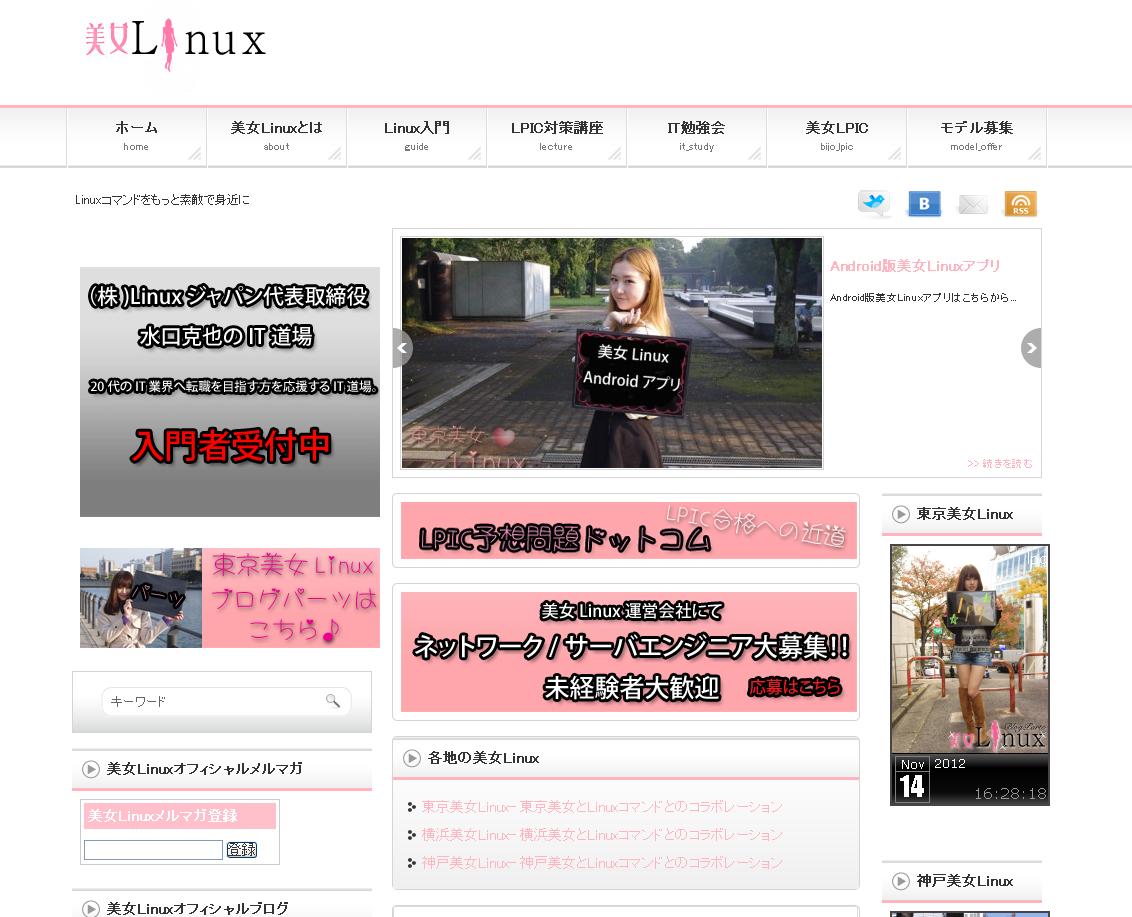Open the LPIC予想問題ドットコム banner
The width and height of the screenshot is (1132, 917).
tap(628, 531)
